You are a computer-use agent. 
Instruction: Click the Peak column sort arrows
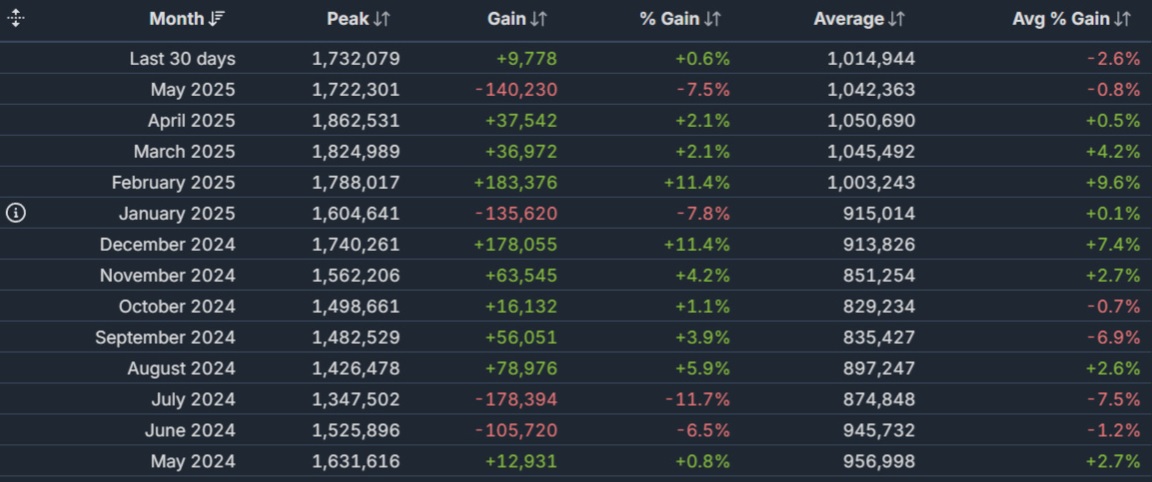(x=382, y=19)
